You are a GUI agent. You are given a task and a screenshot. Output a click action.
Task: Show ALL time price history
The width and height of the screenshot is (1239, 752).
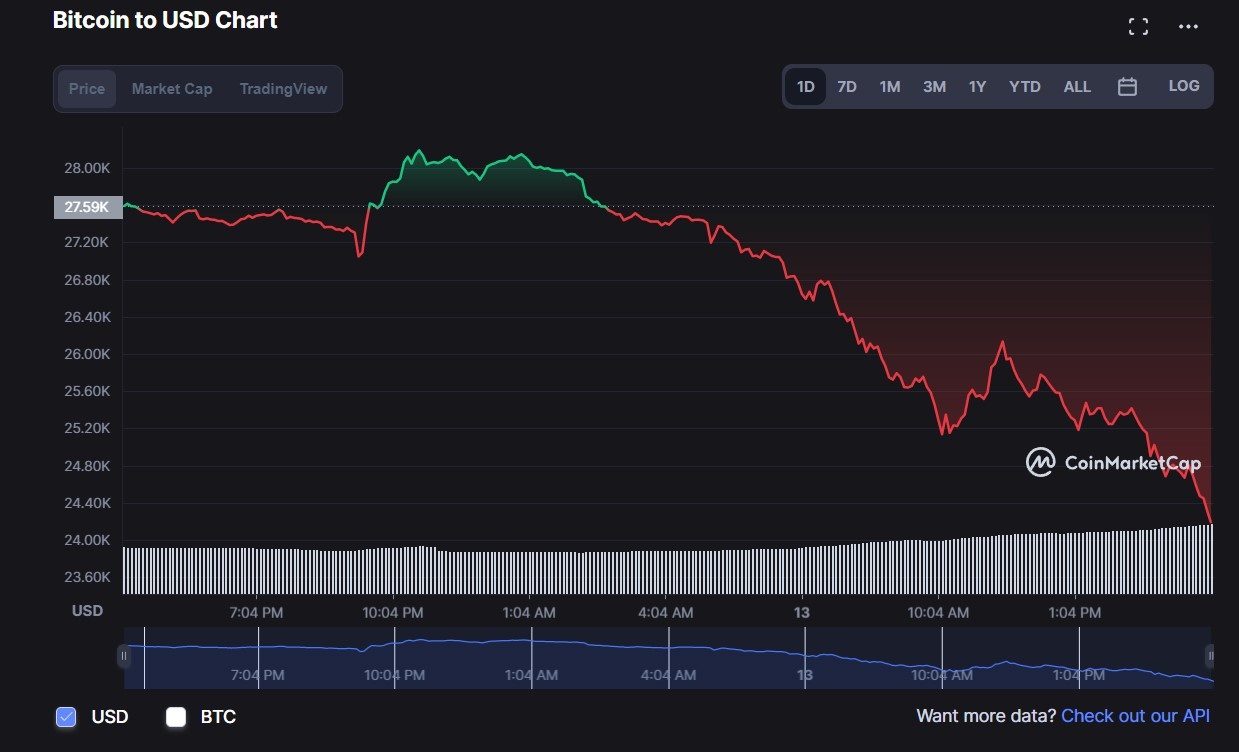tap(1077, 87)
